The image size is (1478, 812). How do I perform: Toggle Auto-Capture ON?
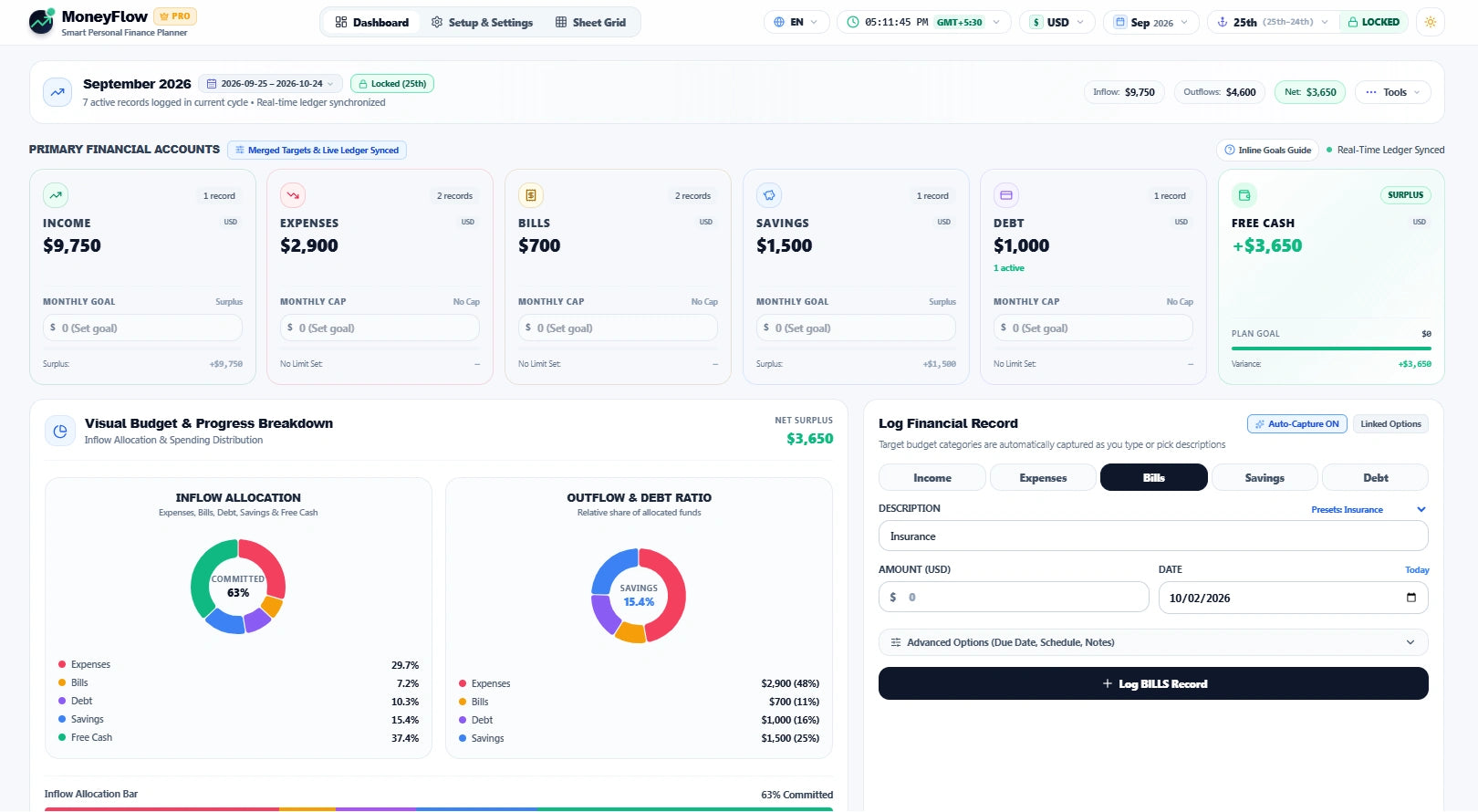click(1297, 423)
